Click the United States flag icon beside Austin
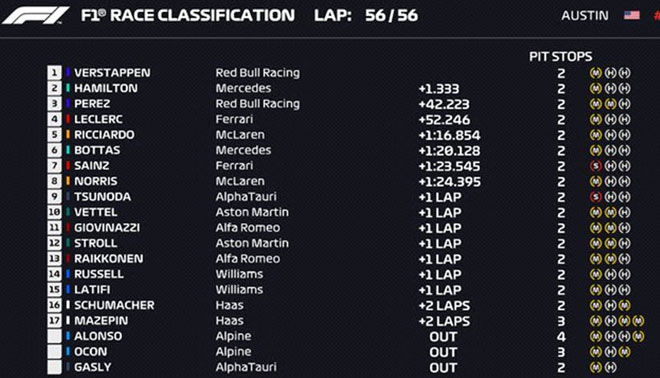This screenshot has height=378, width=660. [x=632, y=16]
